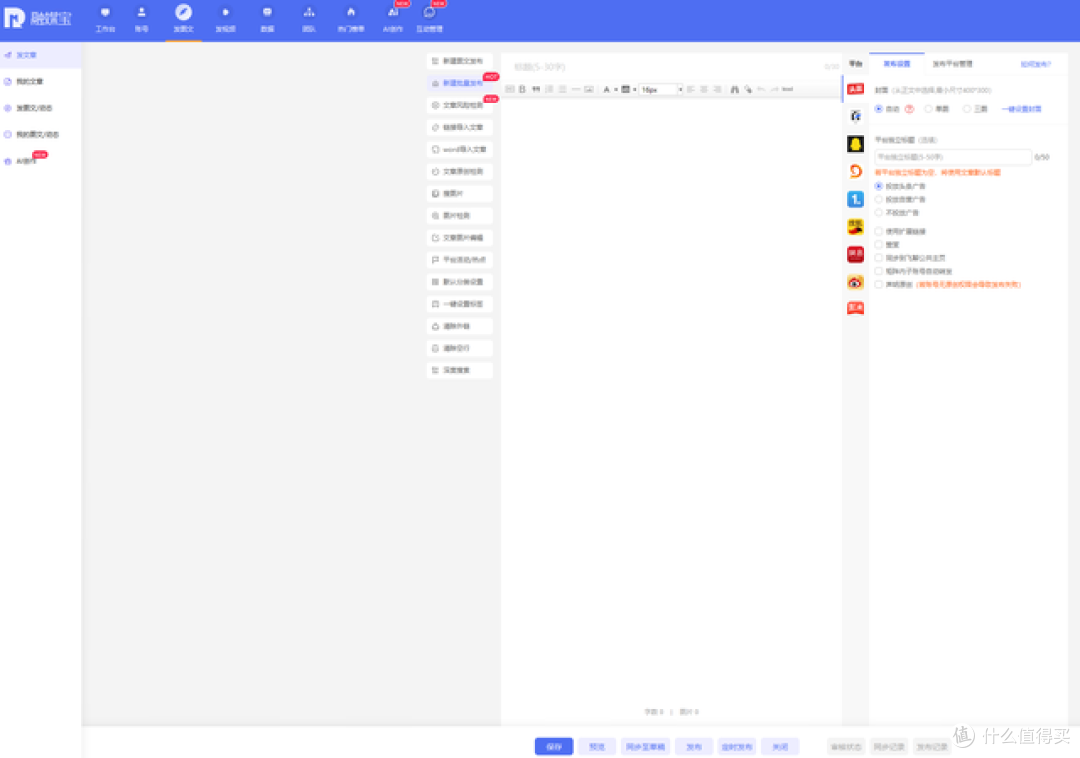
Task: Click the 同步至草稿 button
Action: 645,746
